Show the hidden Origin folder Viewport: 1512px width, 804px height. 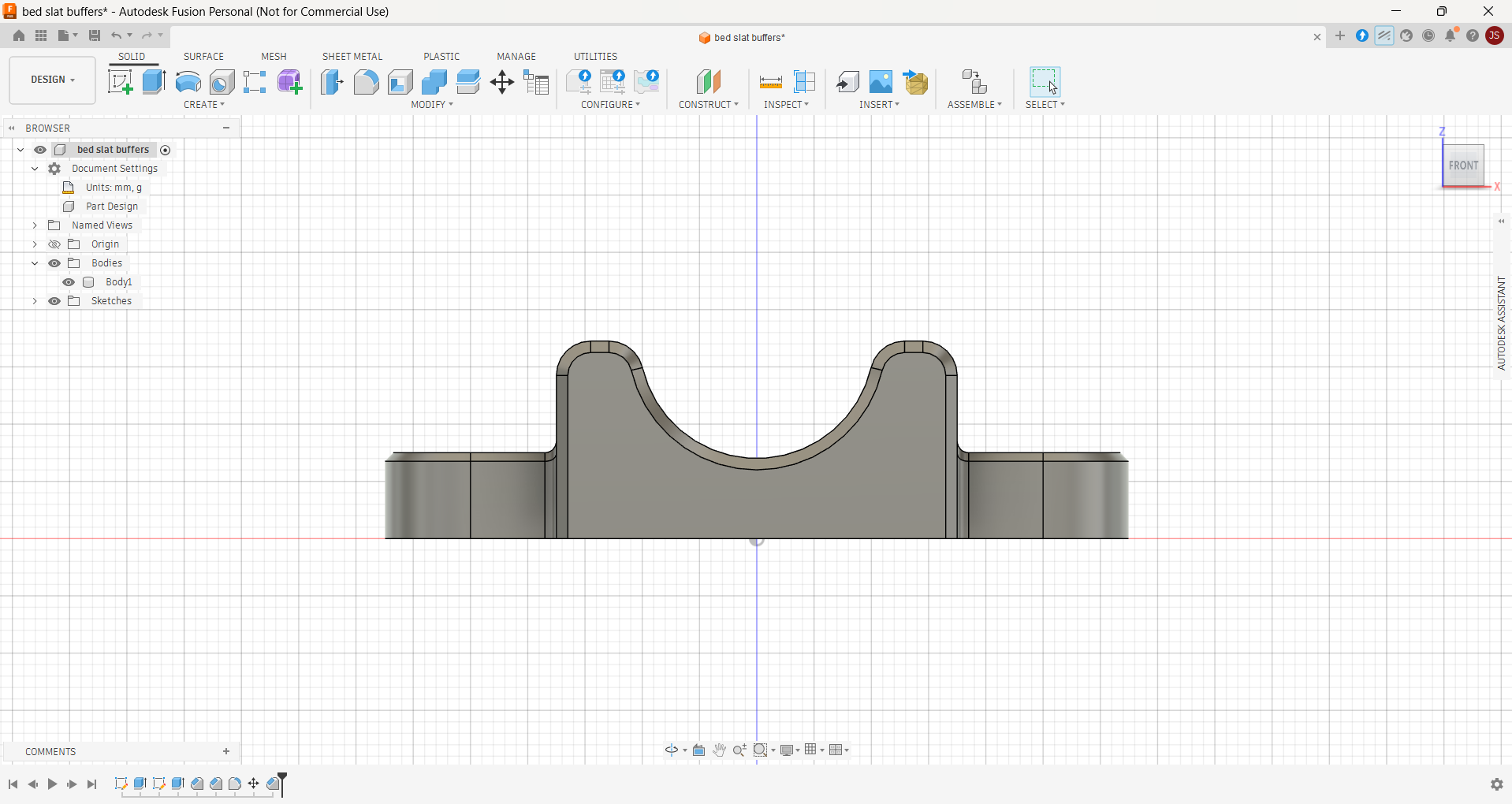(x=54, y=244)
